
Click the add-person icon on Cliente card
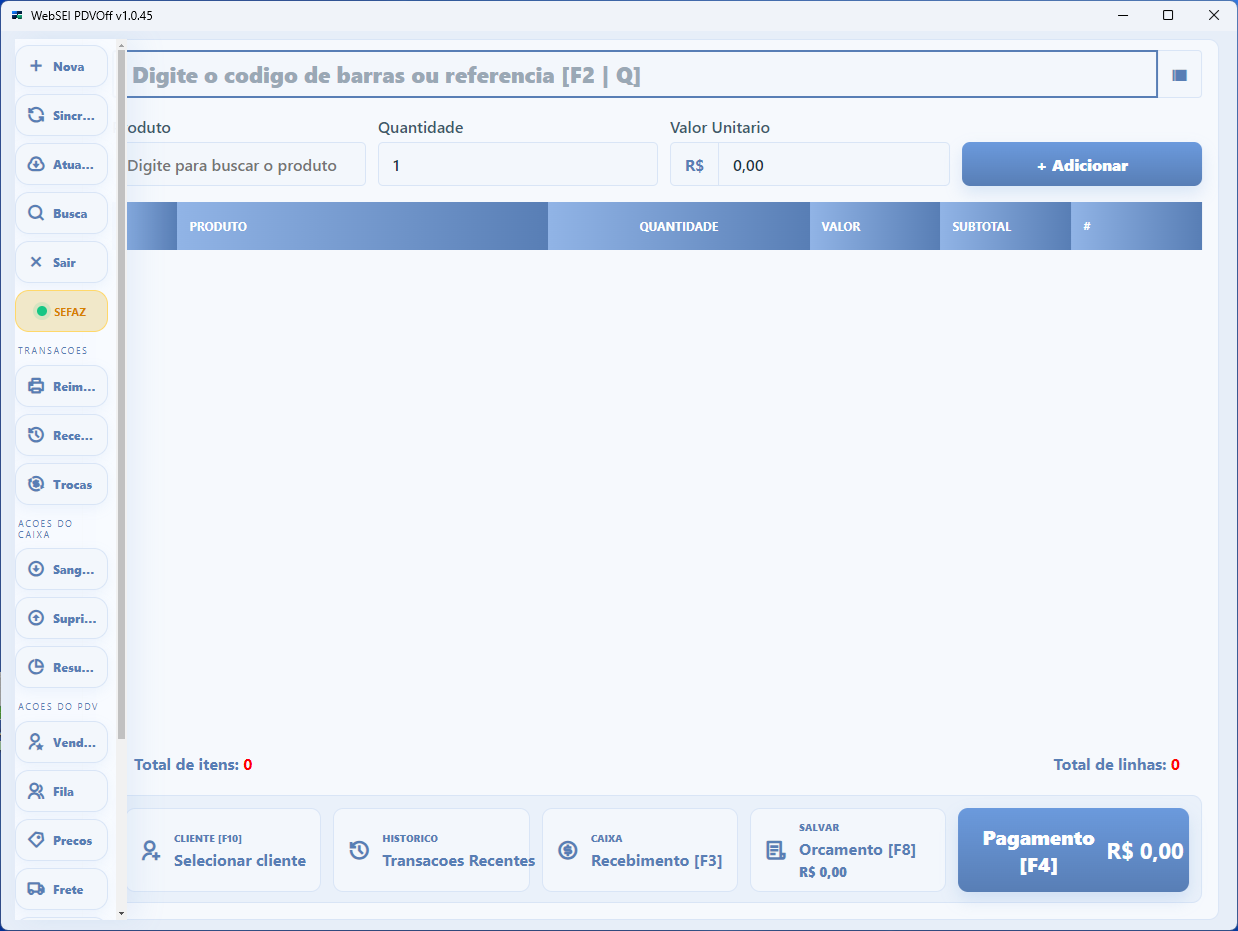pos(151,851)
